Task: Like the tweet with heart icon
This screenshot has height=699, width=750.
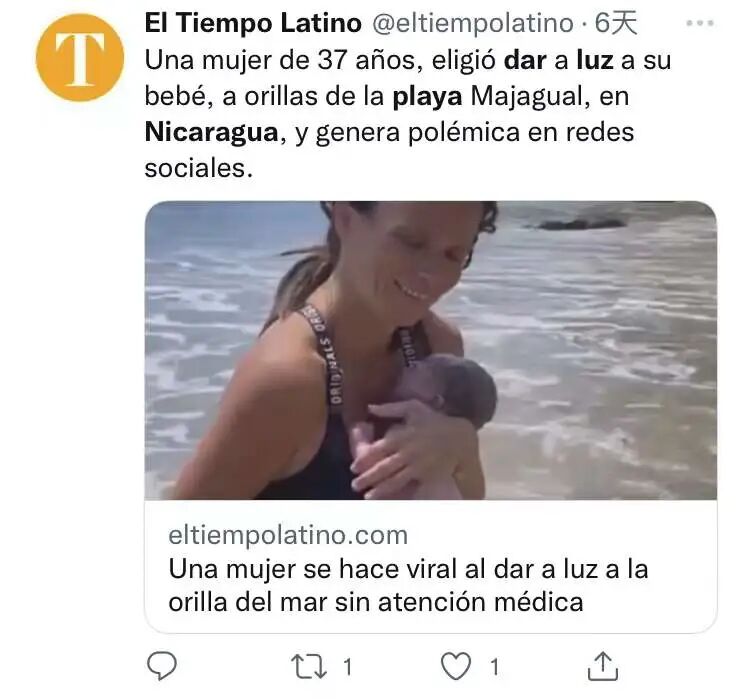Action: 455,666
